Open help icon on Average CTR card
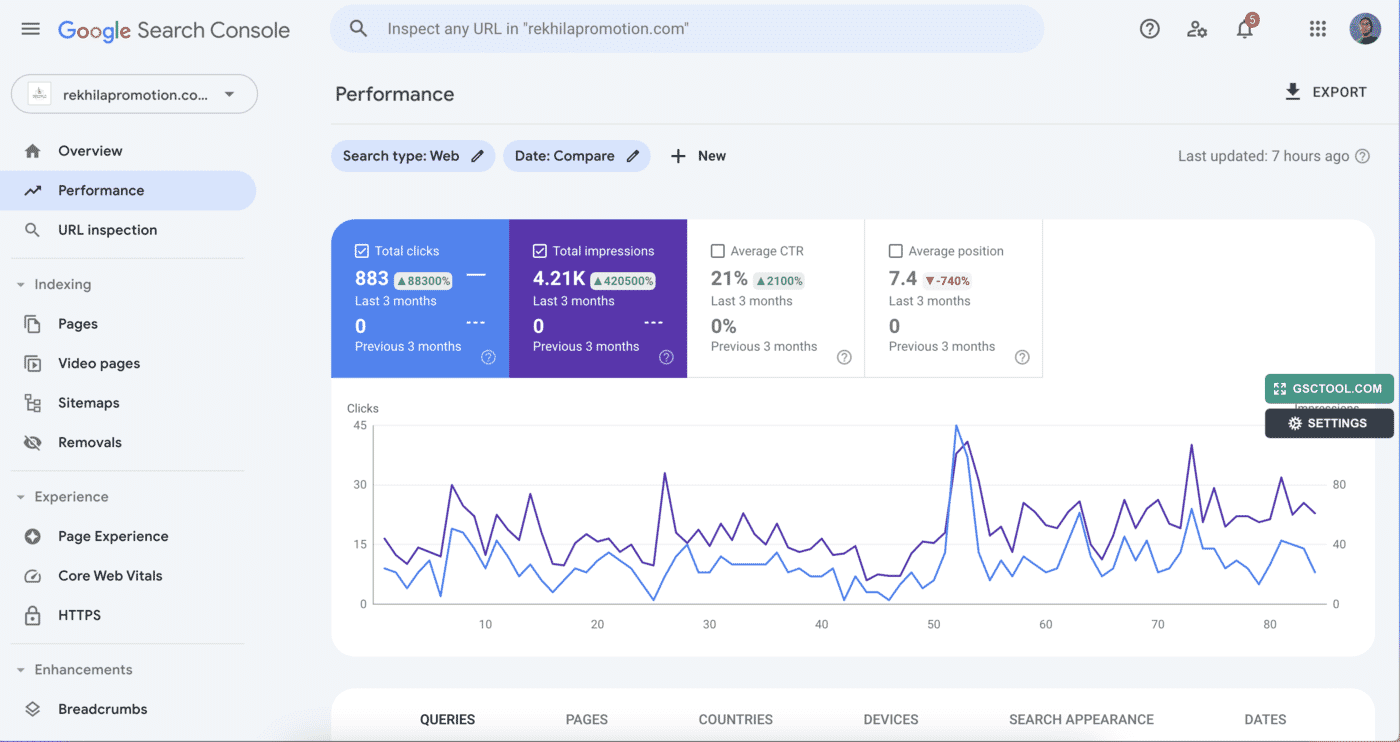The height and width of the screenshot is (742, 1400). [x=844, y=357]
